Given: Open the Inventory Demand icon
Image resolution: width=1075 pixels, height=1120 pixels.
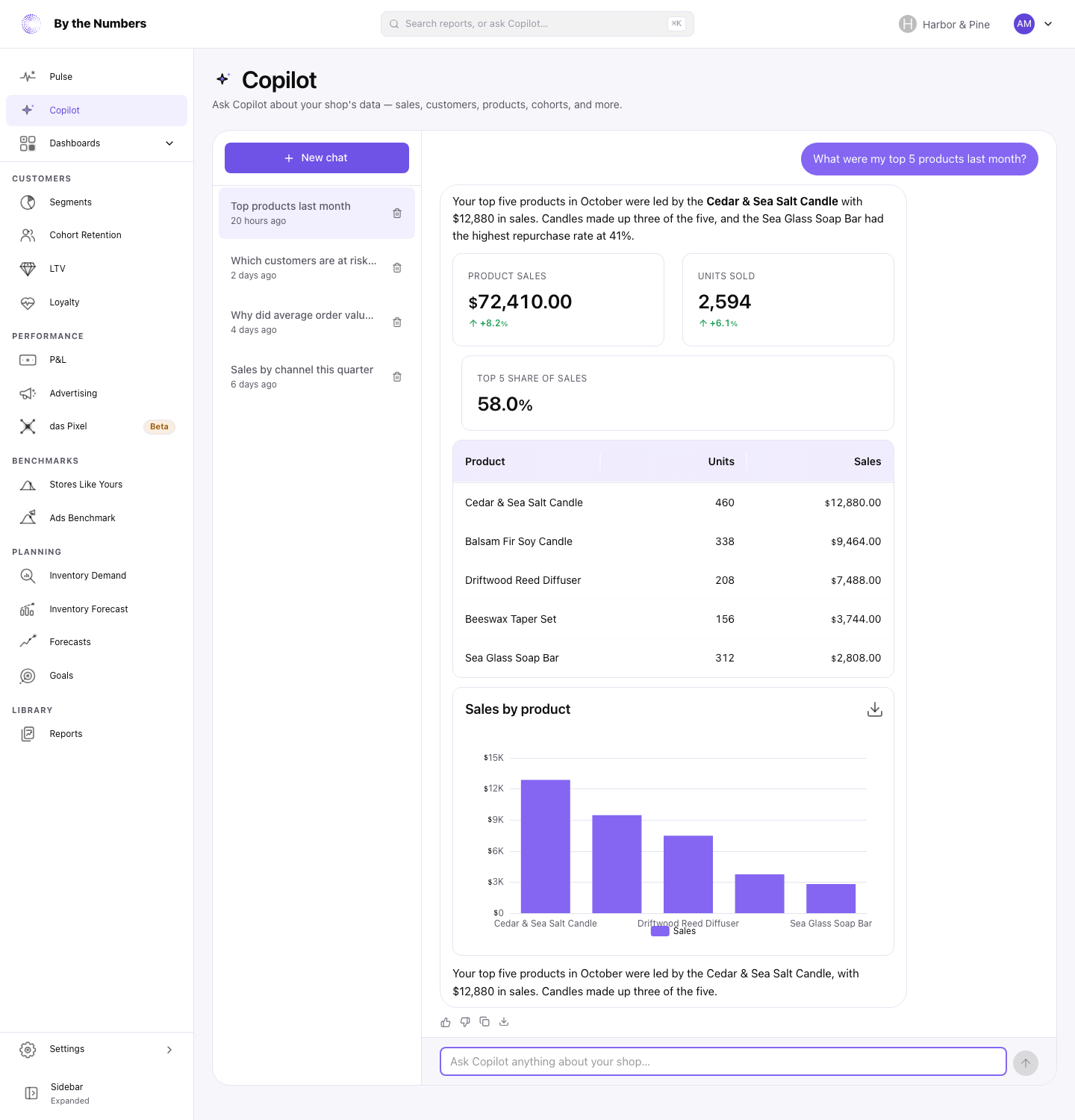Looking at the screenshot, I should coord(28,576).
